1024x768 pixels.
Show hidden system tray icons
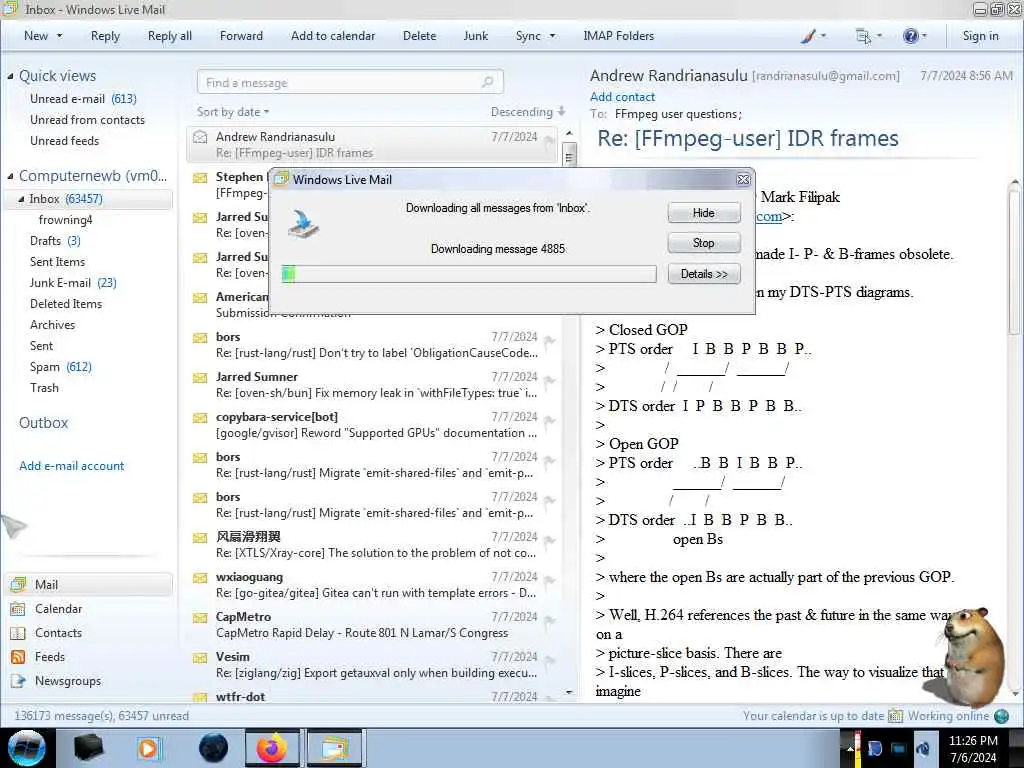850,748
